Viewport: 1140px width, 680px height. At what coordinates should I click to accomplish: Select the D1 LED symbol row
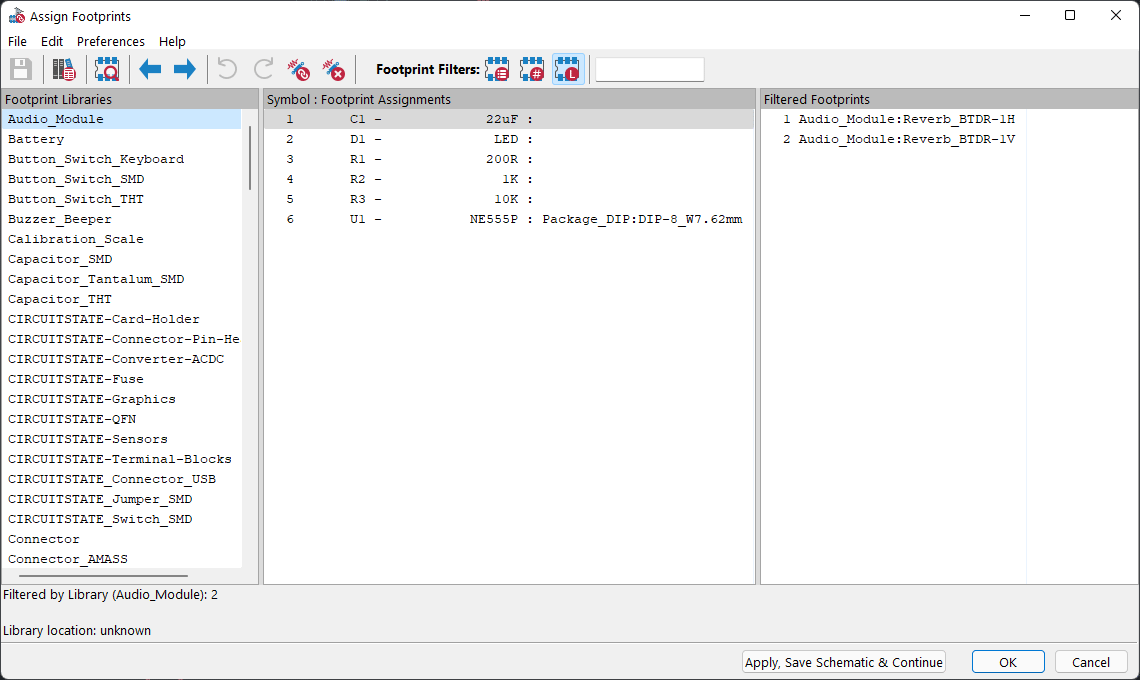tap(509, 139)
